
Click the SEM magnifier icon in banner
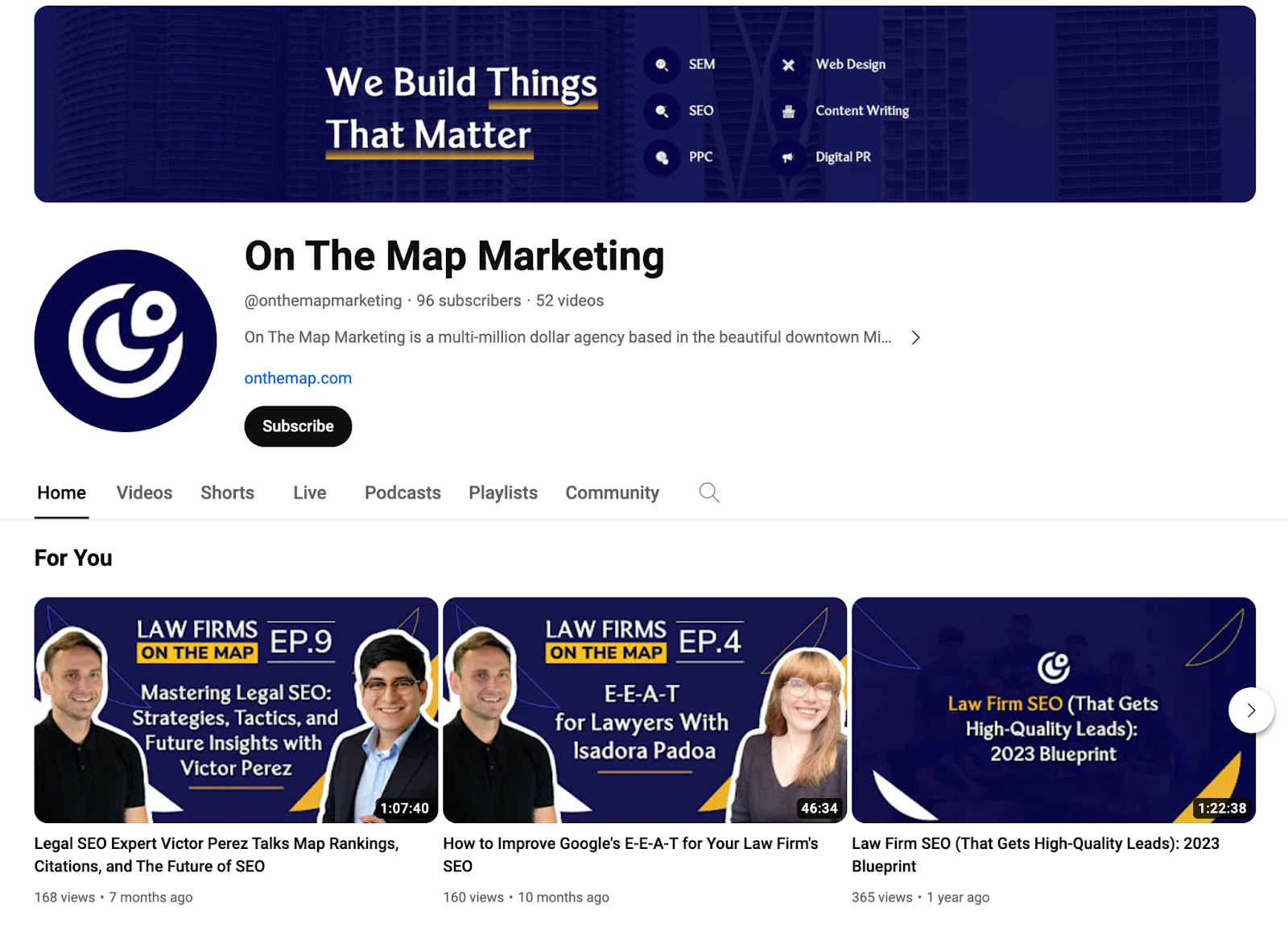pyautogui.click(x=662, y=65)
